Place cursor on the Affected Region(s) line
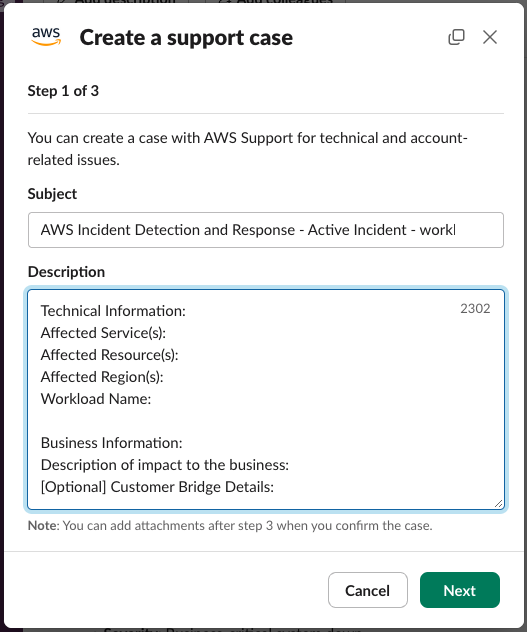Viewport: 527px width, 632px height. [x=102, y=377]
